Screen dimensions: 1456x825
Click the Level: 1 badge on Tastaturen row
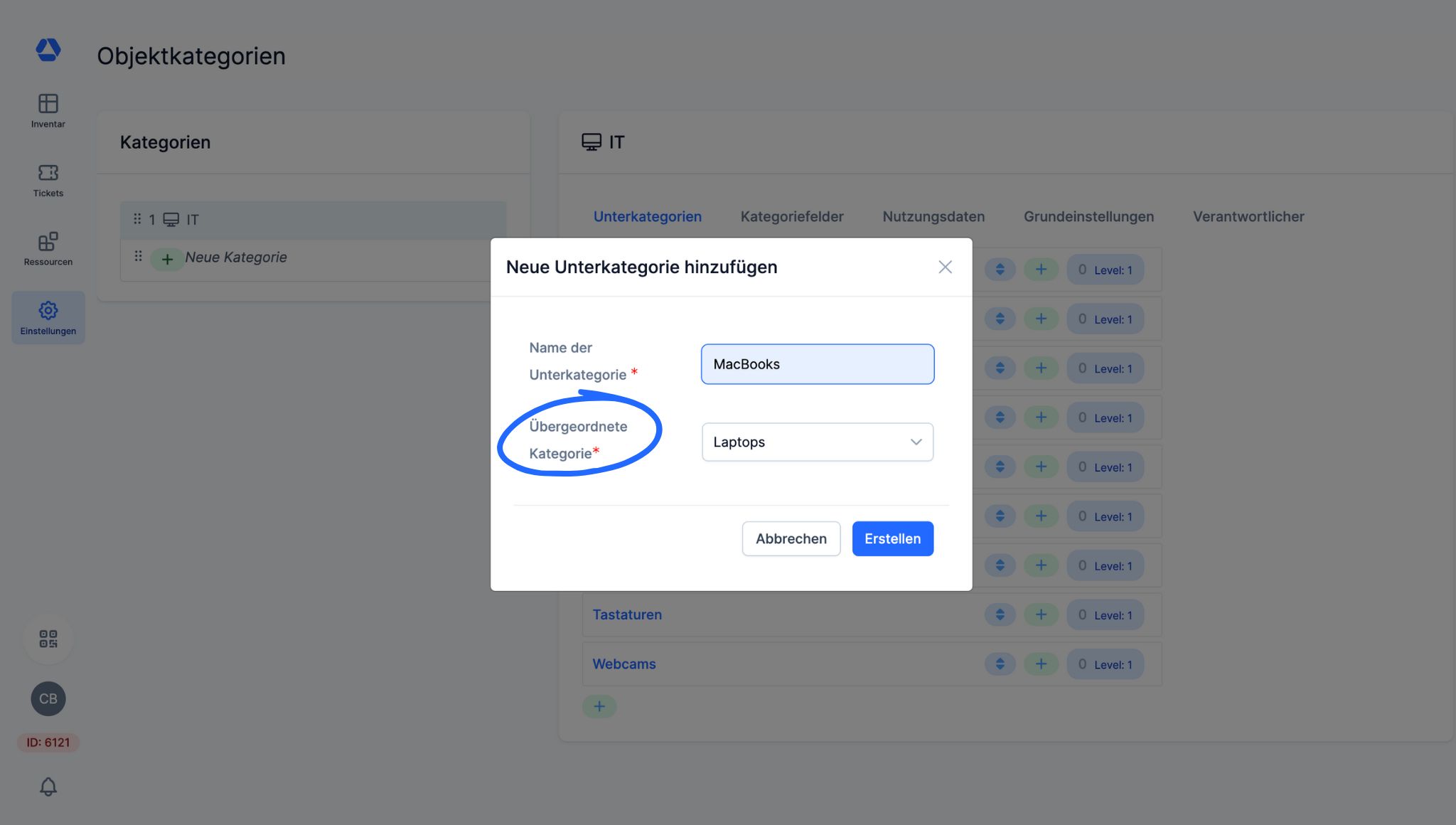pos(1106,614)
